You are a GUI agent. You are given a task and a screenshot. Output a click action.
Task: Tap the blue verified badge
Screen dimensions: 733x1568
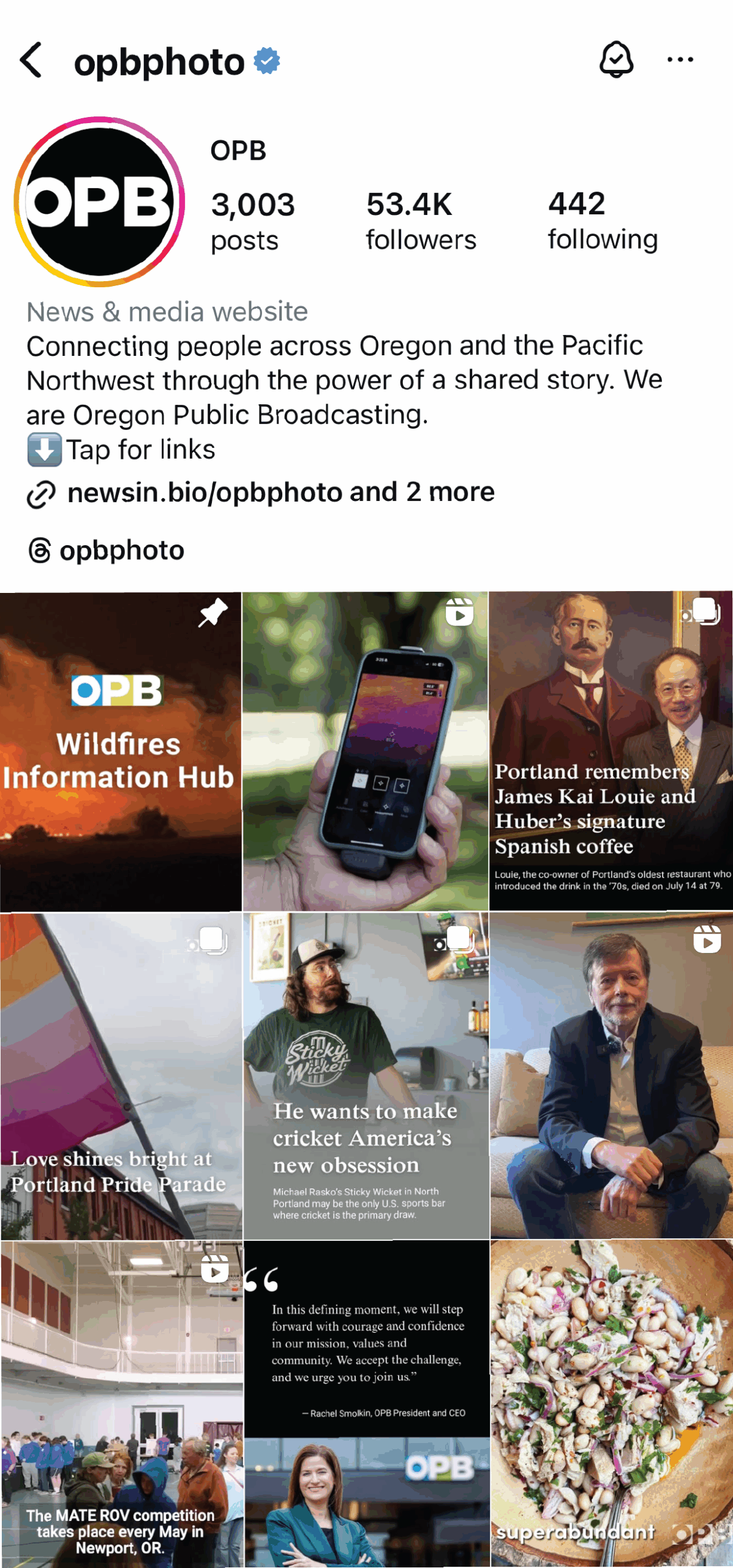(x=267, y=61)
